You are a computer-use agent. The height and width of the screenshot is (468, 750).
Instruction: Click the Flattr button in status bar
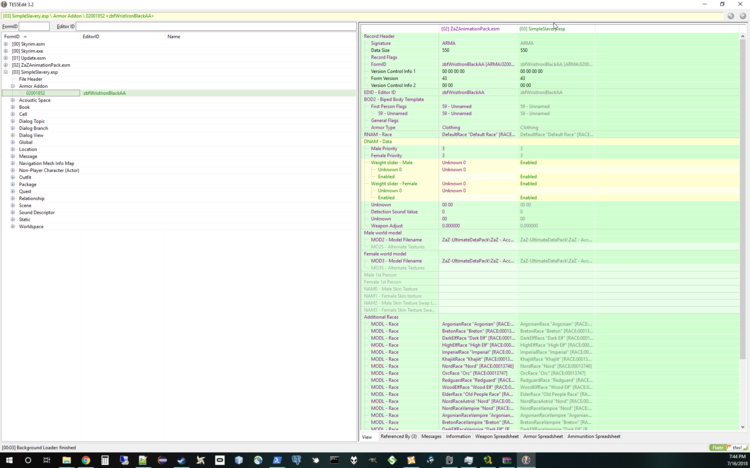click(717, 448)
